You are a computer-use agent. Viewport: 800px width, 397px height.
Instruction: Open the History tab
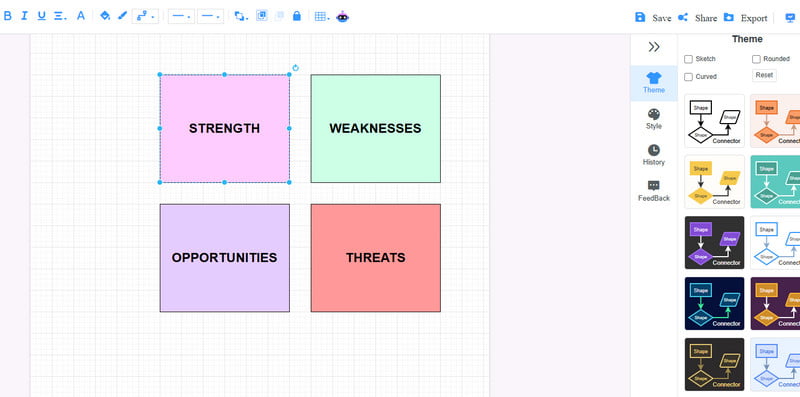click(x=654, y=155)
